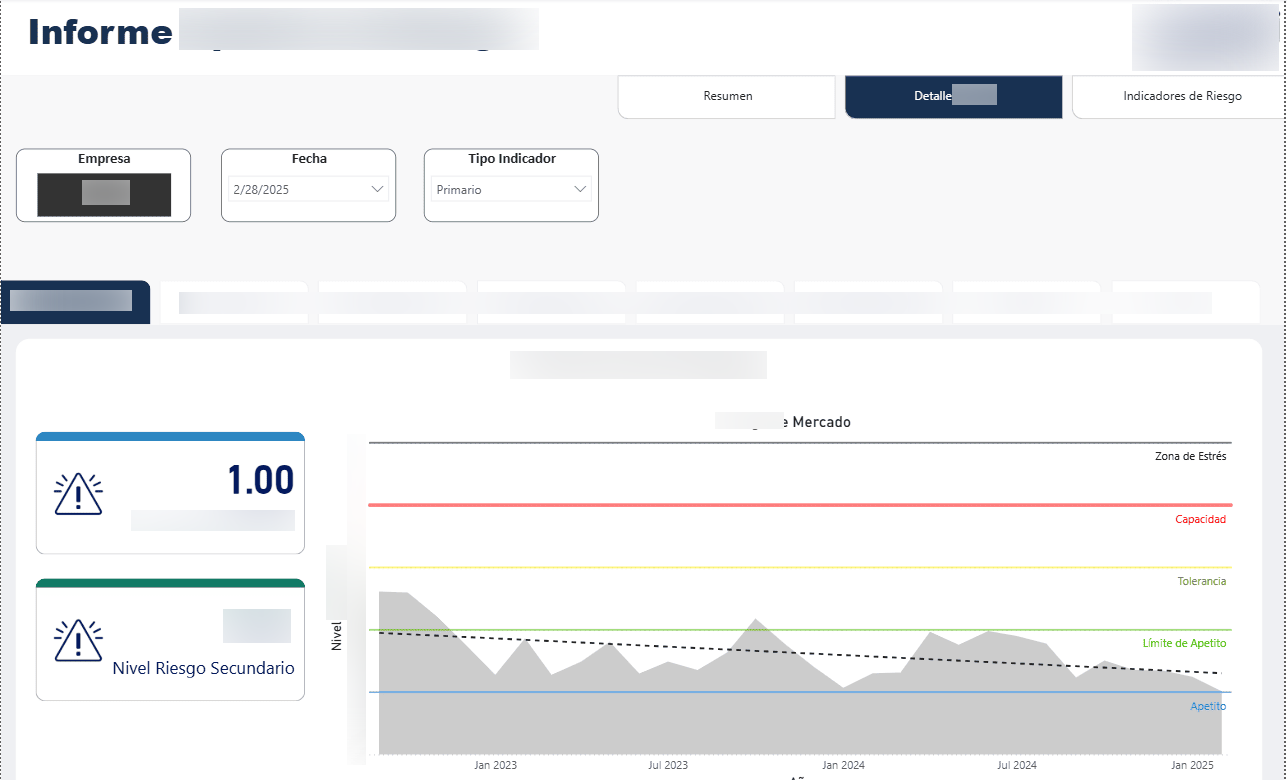Select the Detalle tab

coord(953,97)
